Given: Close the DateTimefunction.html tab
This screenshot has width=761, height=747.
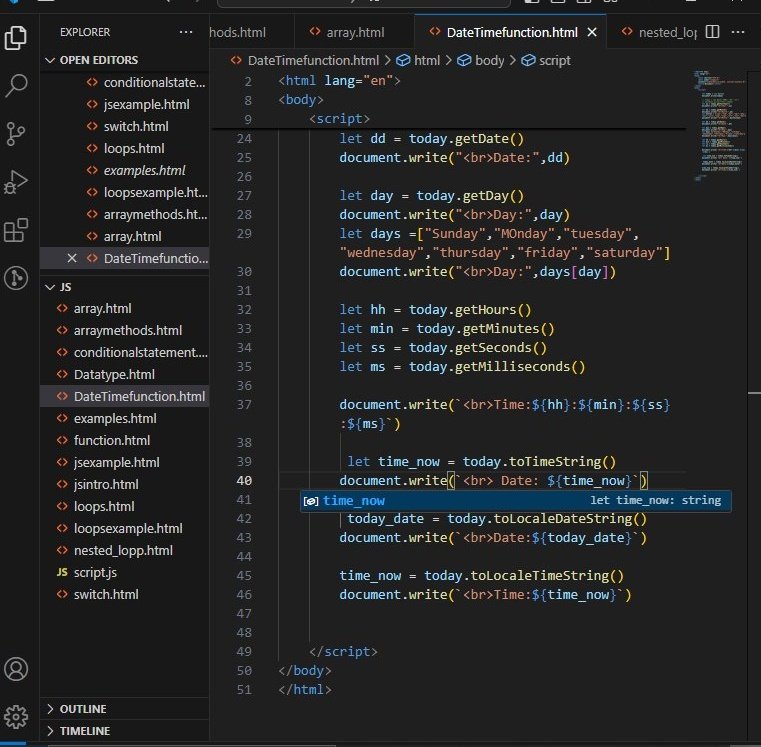Looking at the screenshot, I should pyautogui.click(x=592, y=33).
